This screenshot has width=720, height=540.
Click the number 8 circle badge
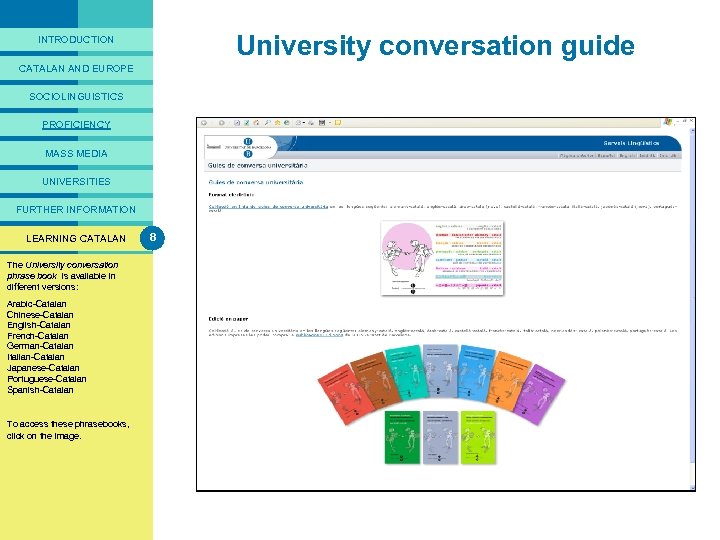coord(152,237)
